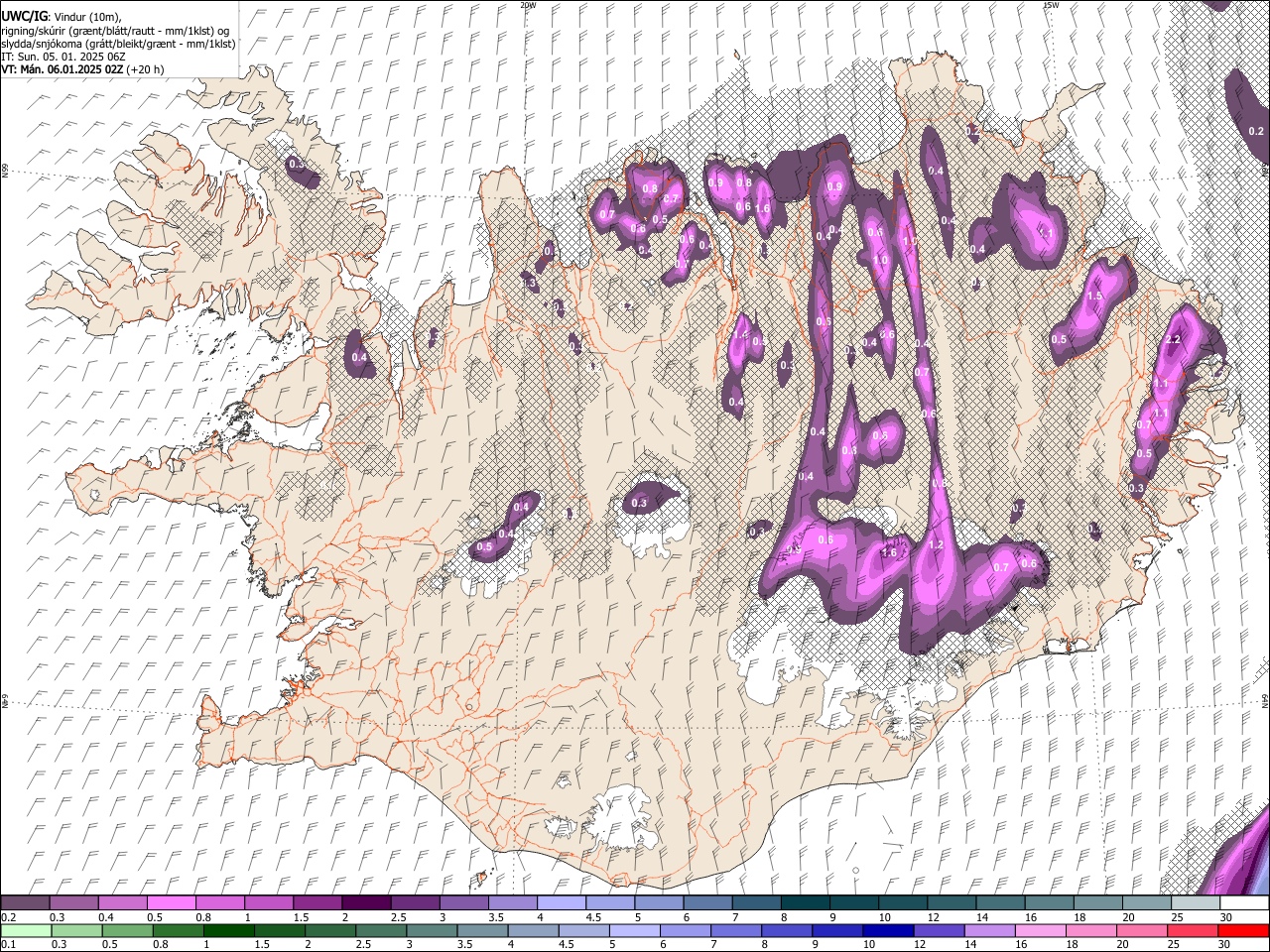
Task: Click the '(+20 h)' forecast offset text
Action: [x=146, y=69]
